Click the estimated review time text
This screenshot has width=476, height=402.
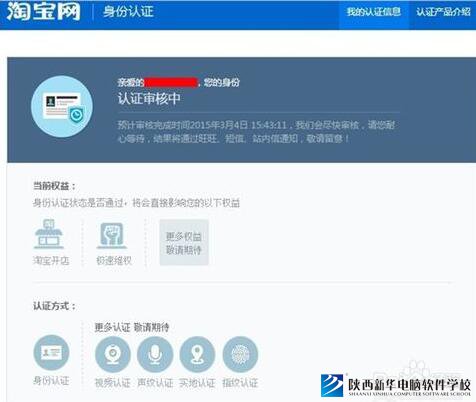(256, 132)
